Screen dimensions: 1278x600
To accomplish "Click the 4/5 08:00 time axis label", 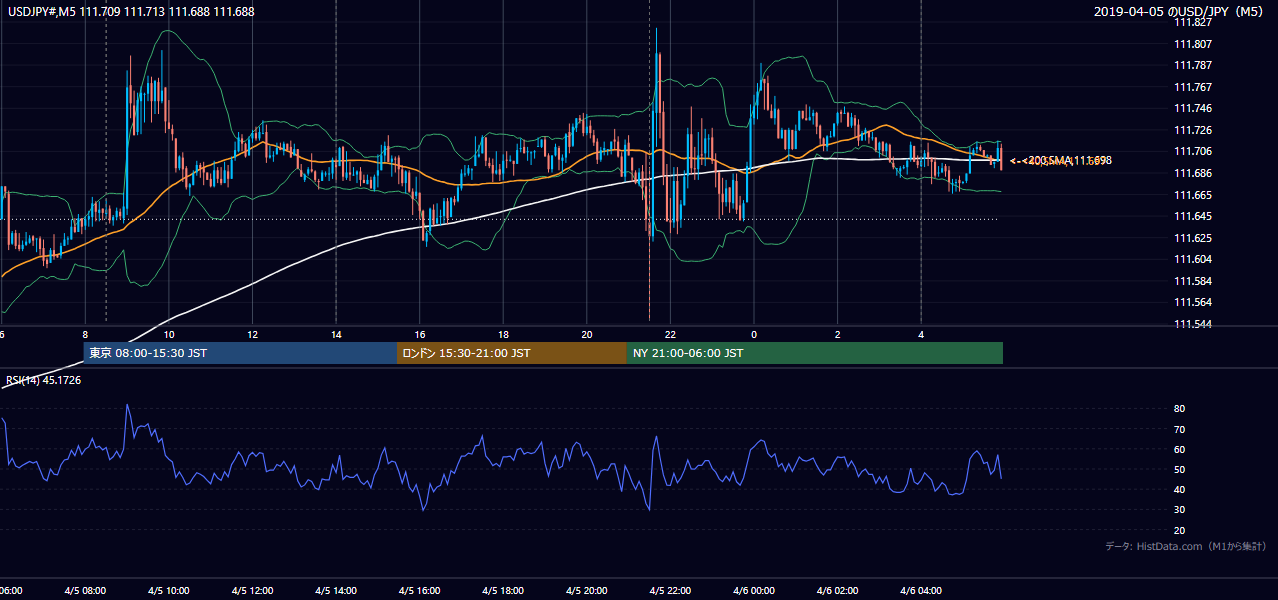I will tap(86, 591).
